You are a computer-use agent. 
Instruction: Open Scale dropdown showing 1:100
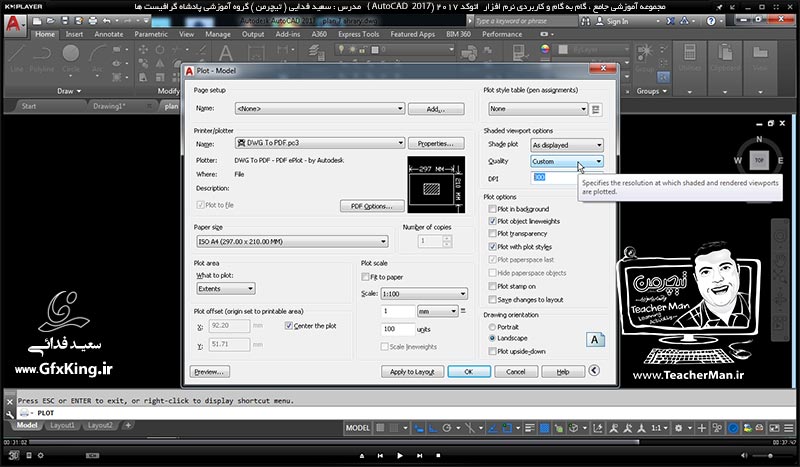tap(423, 294)
